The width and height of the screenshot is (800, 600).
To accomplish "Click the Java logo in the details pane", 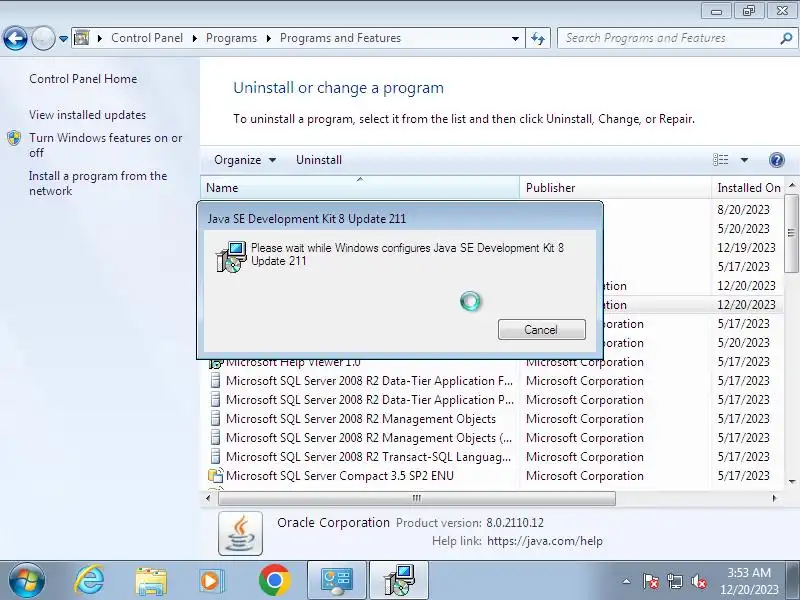I will (240, 533).
